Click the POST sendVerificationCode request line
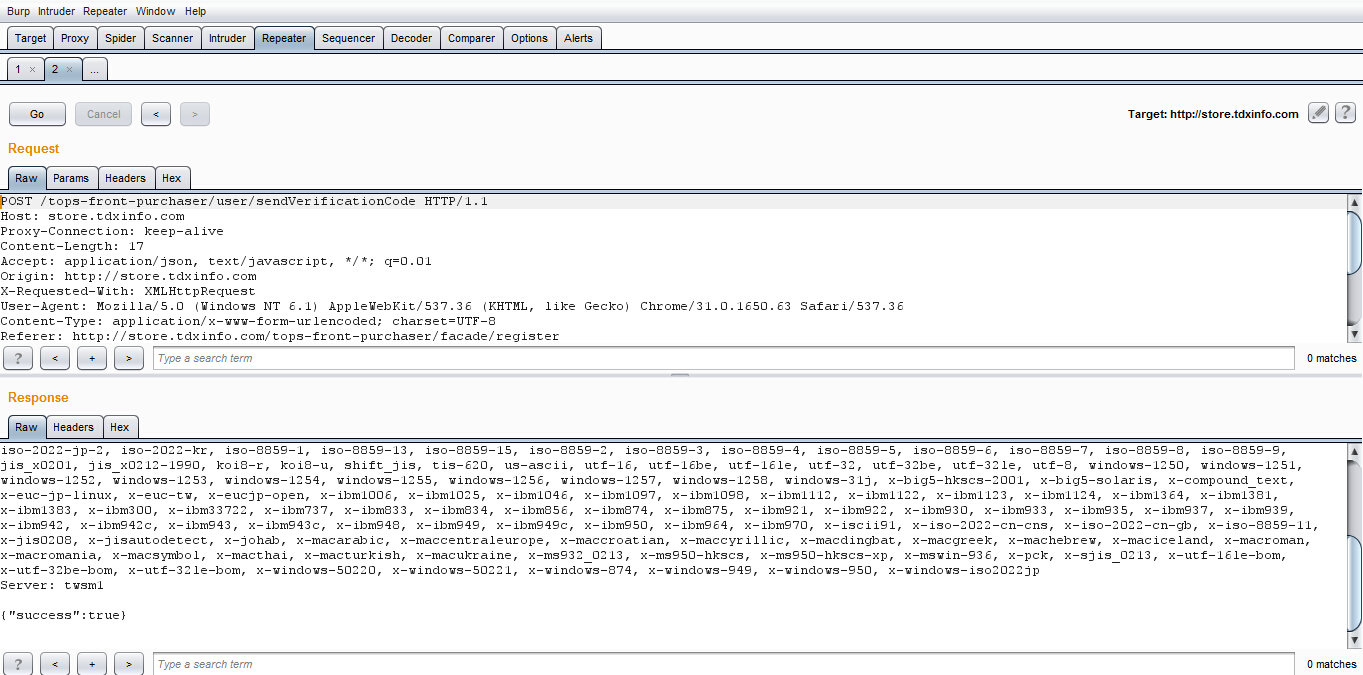 [x=244, y=201]
